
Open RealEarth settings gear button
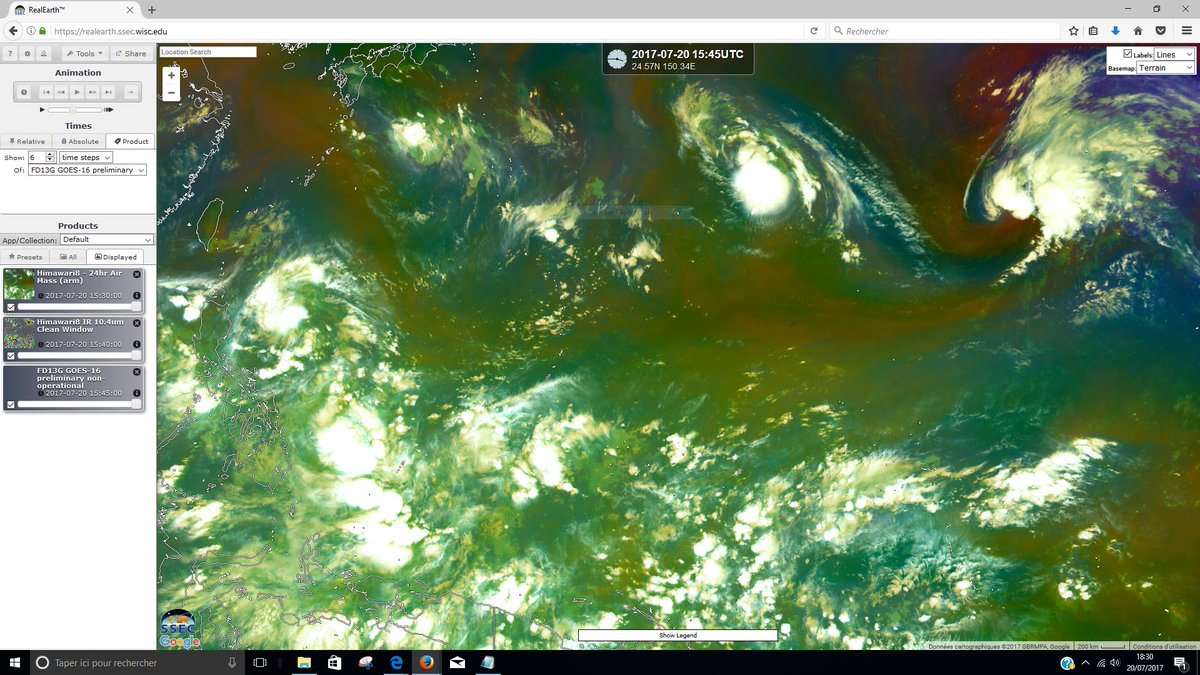tap(27, 53)
